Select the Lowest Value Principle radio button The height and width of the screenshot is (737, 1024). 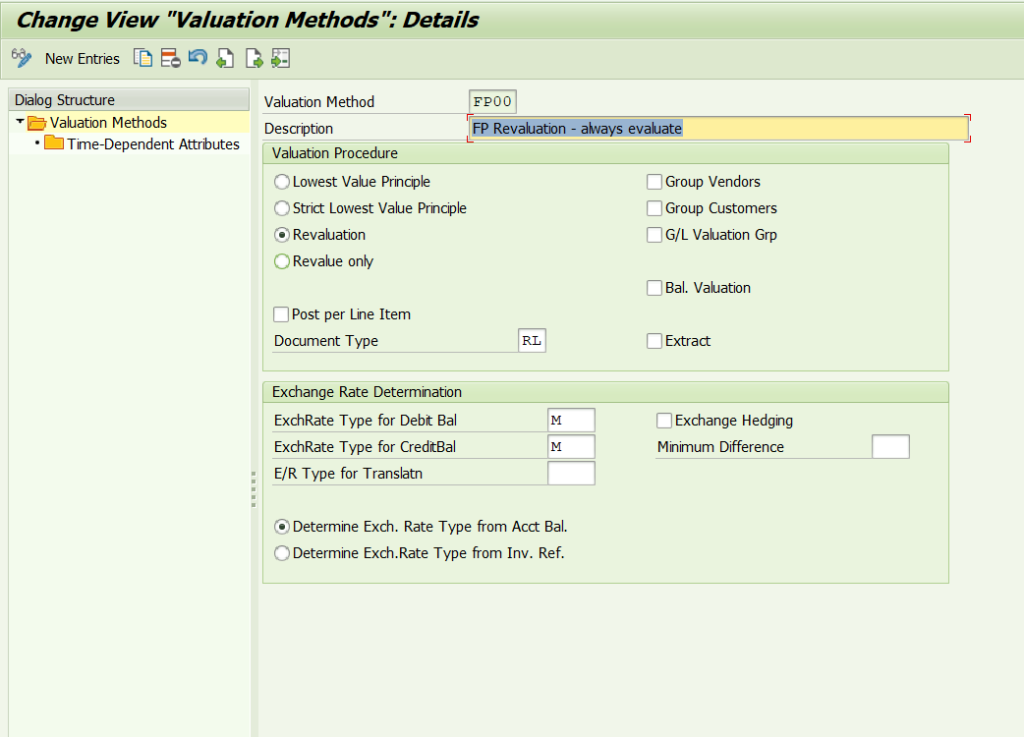pos(282,182)
